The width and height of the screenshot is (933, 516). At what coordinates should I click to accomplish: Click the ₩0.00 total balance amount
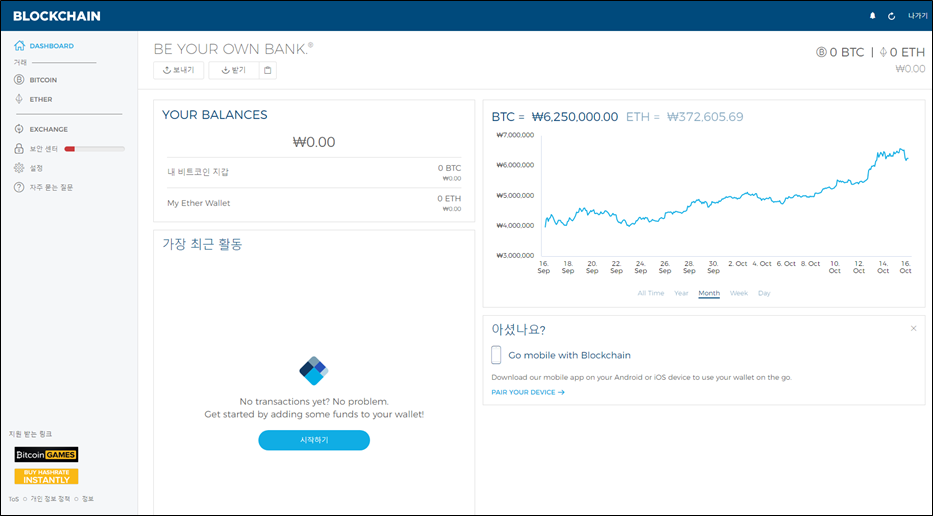(314, 142)
